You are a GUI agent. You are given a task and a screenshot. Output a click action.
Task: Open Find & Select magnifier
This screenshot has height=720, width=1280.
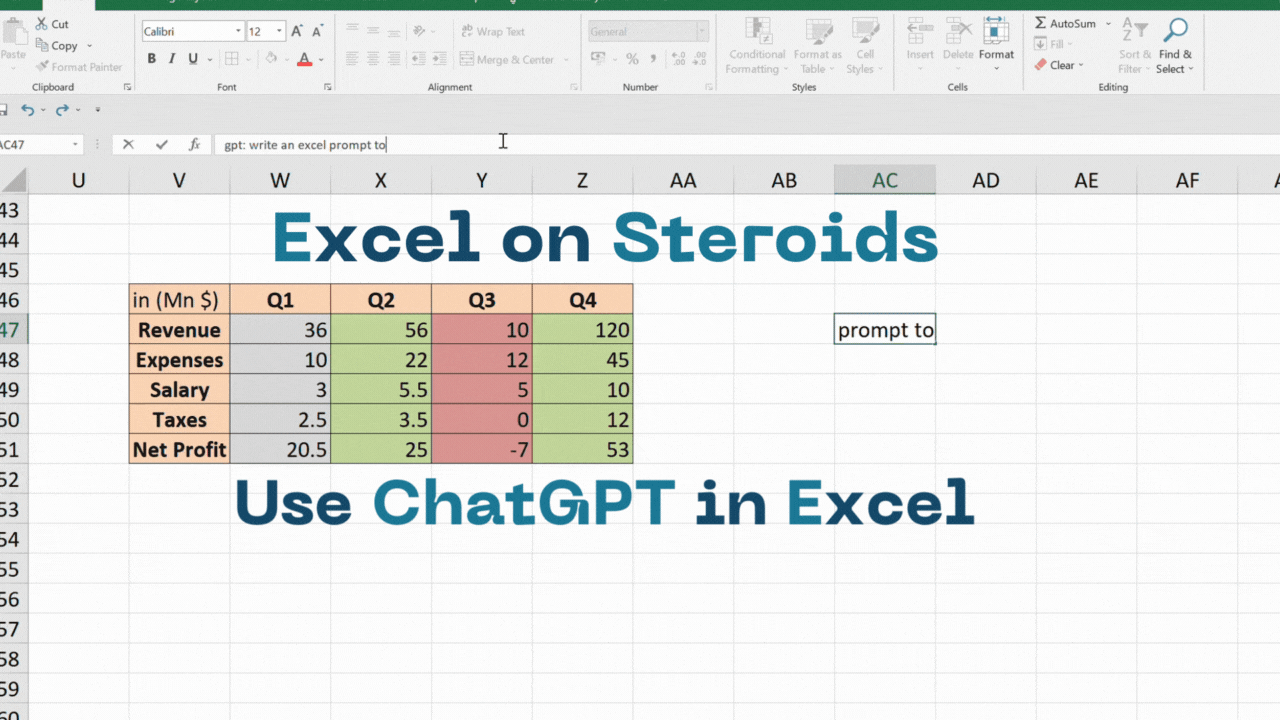pos(1175,46)
